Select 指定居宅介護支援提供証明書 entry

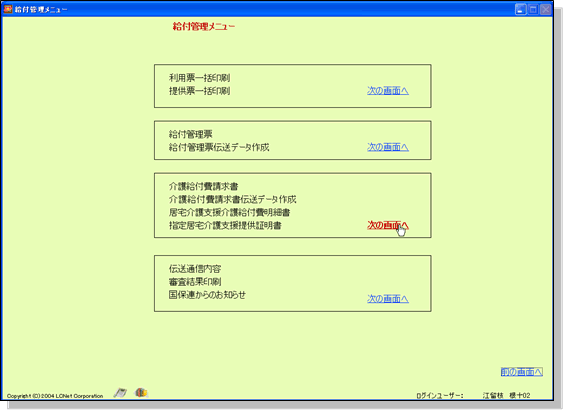[225, 225]
